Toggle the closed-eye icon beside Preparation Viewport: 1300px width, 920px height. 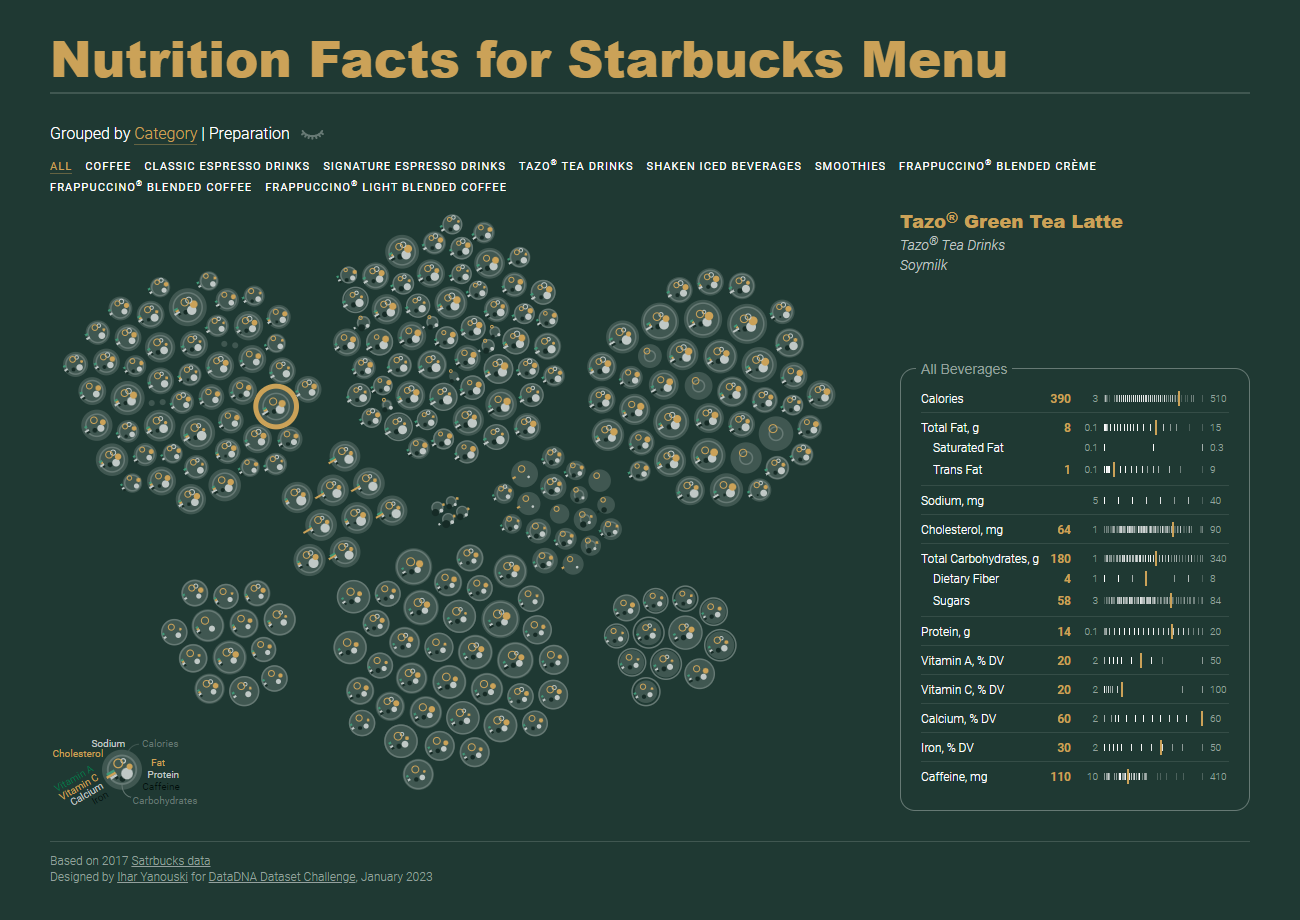[313, 134]
